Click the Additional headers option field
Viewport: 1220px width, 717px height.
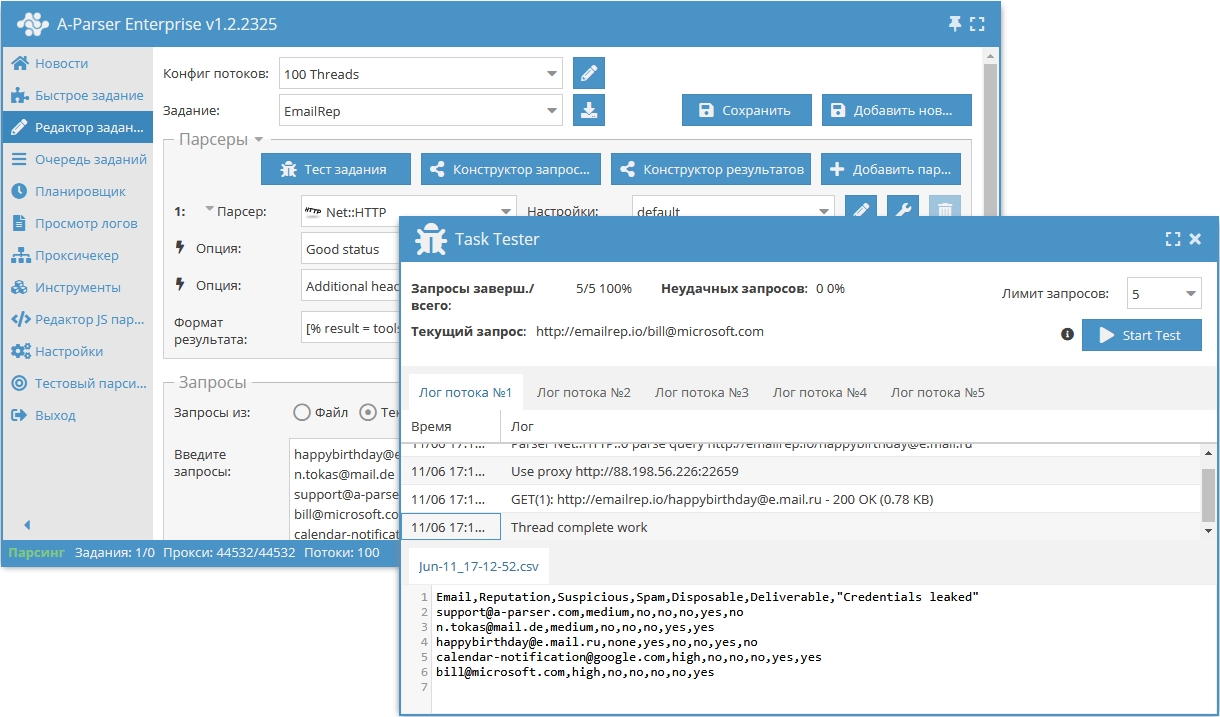pyautogui.click(x=351, y=286)
